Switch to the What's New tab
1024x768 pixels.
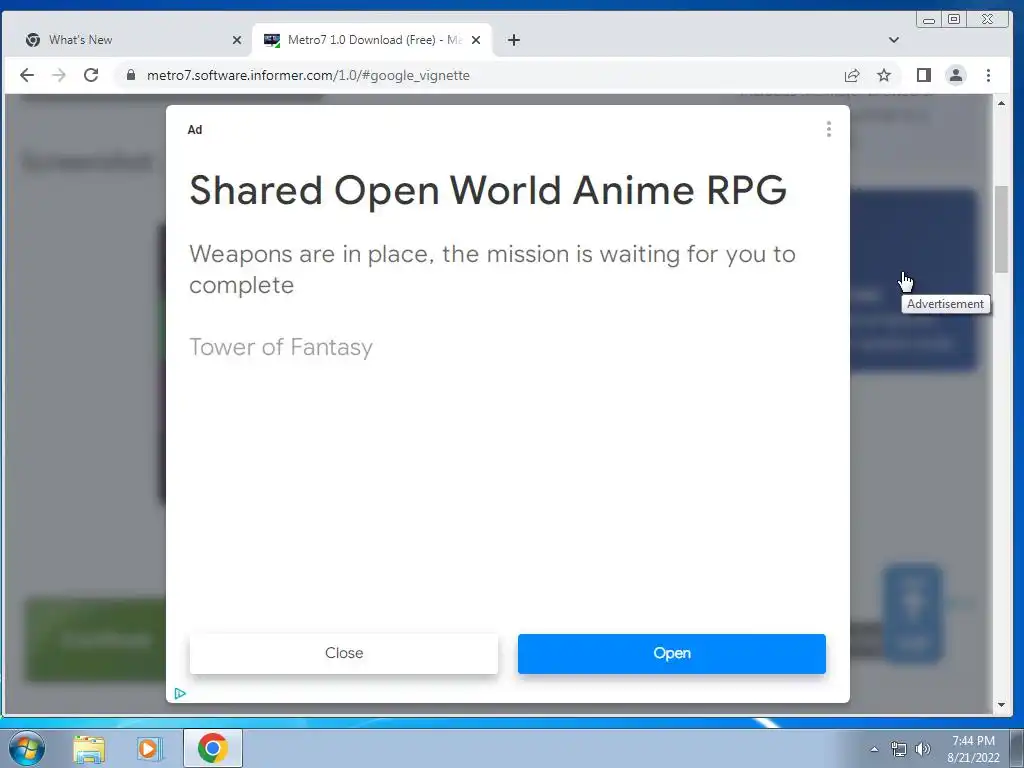click(x=129, y=40)
